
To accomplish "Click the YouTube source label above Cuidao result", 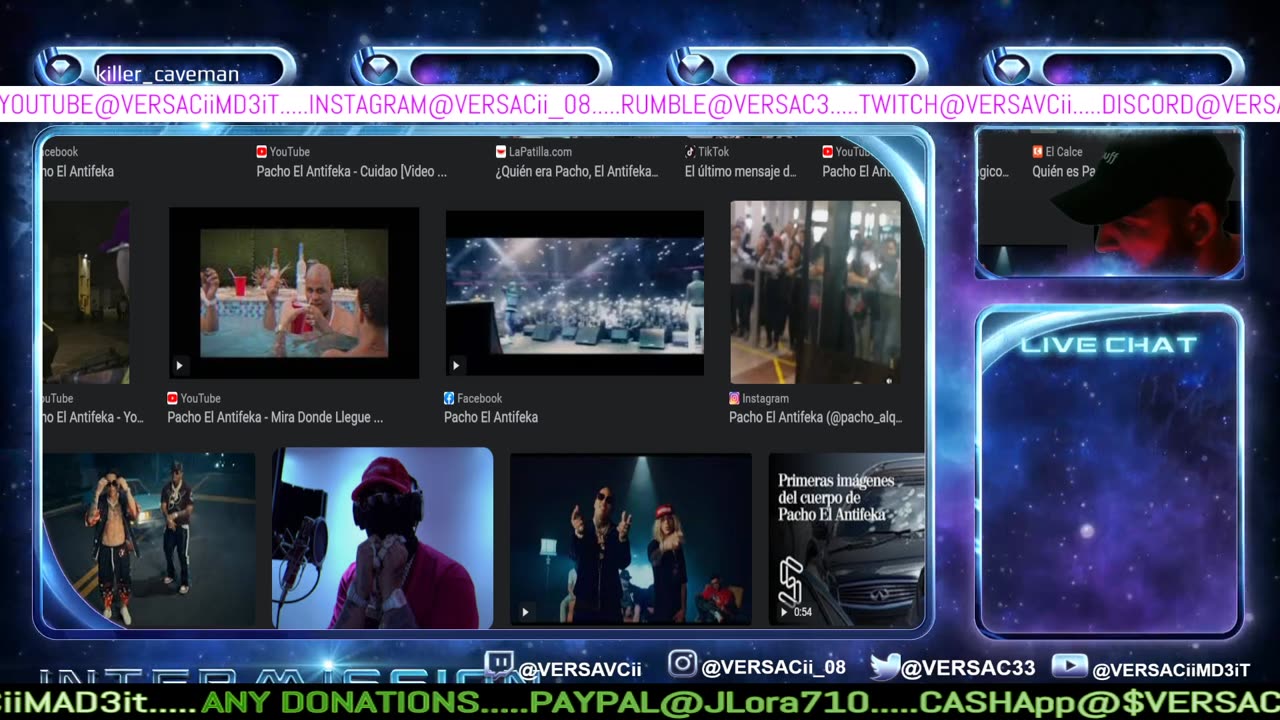I will 289,152.
